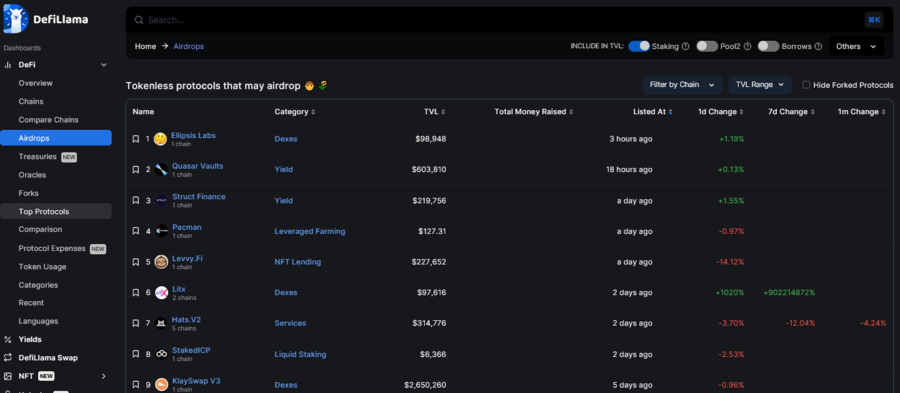Bookmark the KlaySwap V3 row
Image resolution: width=900 pixels, height=393 pixels.
[x=136, y=384]
